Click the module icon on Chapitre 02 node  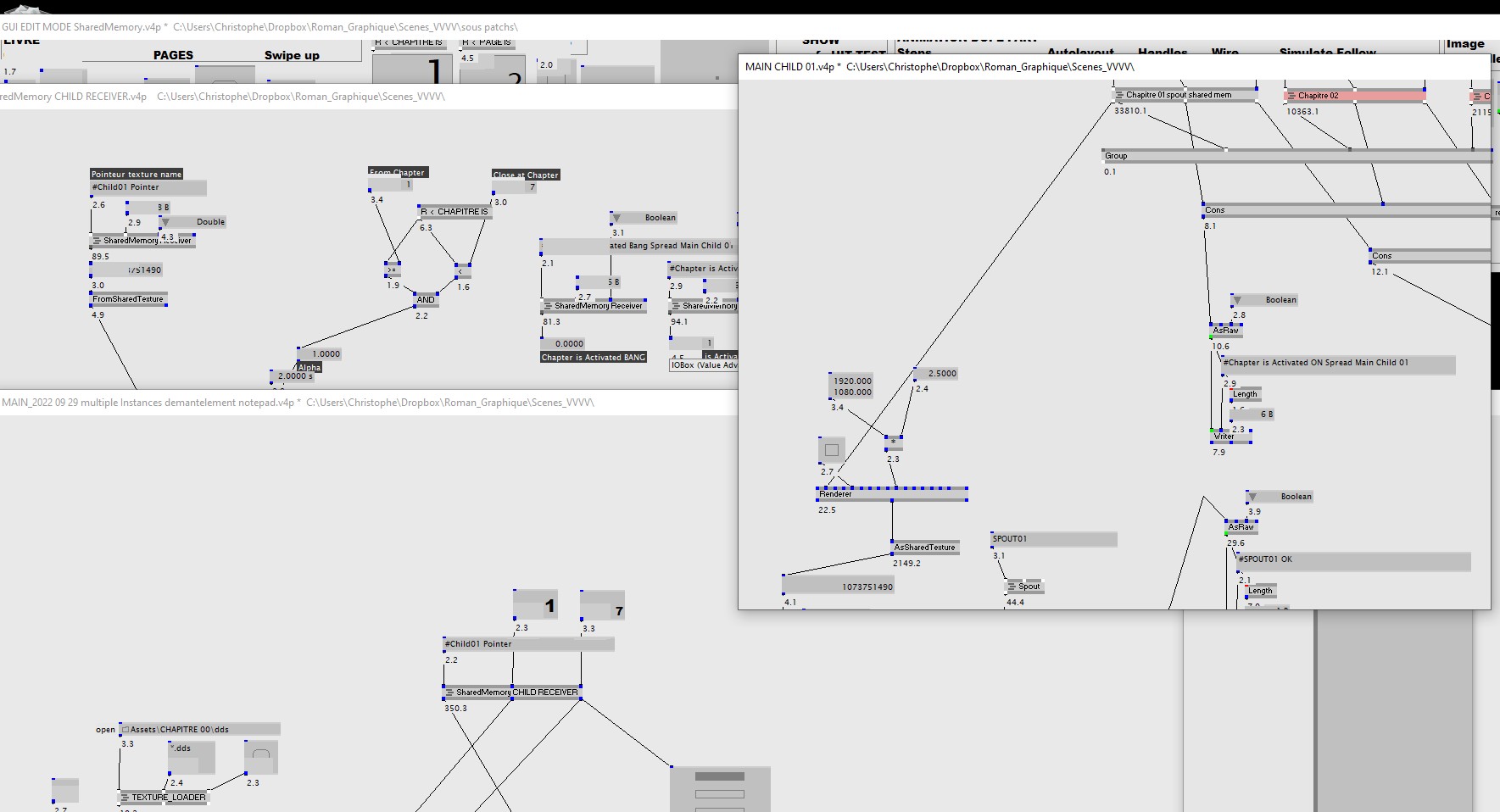click(1291, 96)
